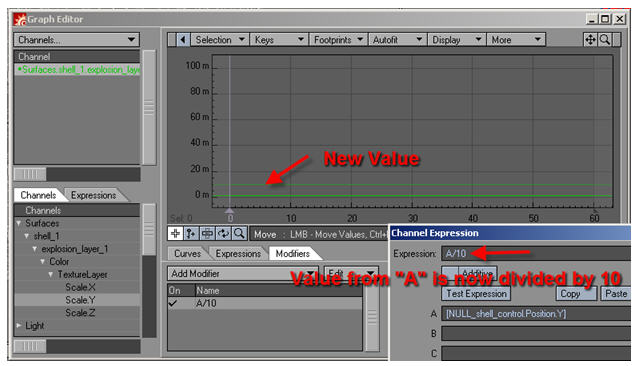
Task: Open the Selection dropdown menu
Action: (219, 40)
